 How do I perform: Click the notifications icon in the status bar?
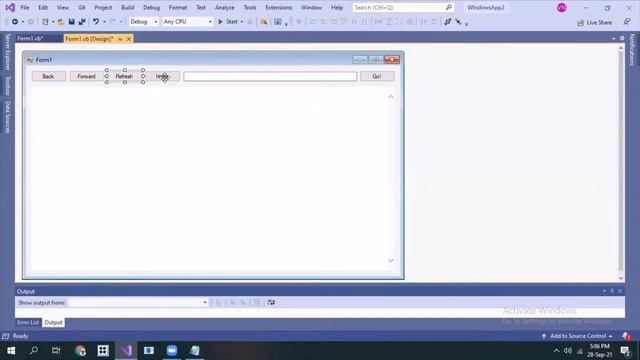(627, 336)
